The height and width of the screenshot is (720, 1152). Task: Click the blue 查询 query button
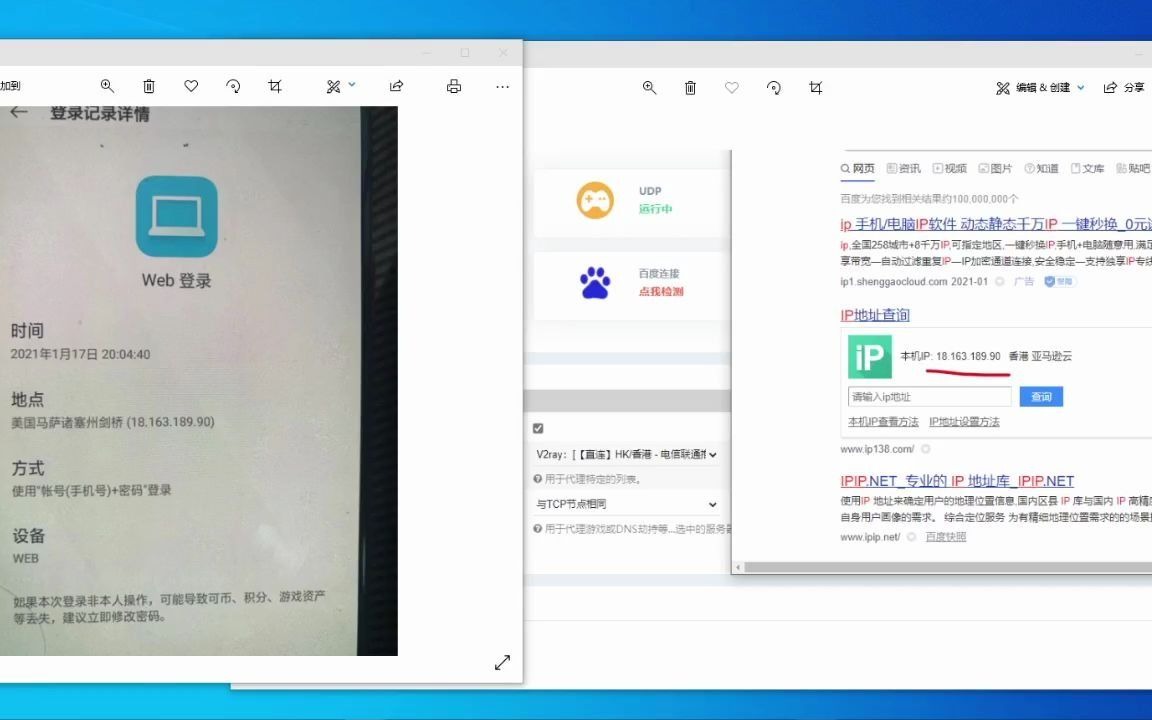coord(1040,396)
